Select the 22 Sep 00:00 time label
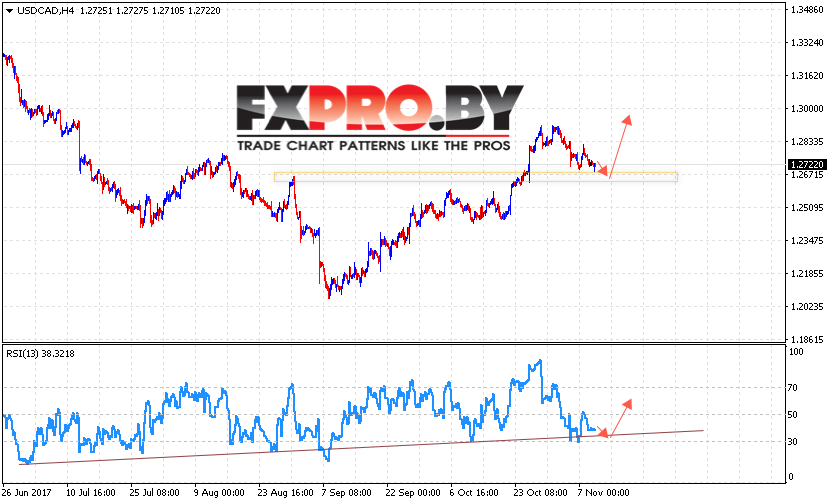Image resolution: width=828 pixels, height=504 pixels. click(x=413, y=492)
